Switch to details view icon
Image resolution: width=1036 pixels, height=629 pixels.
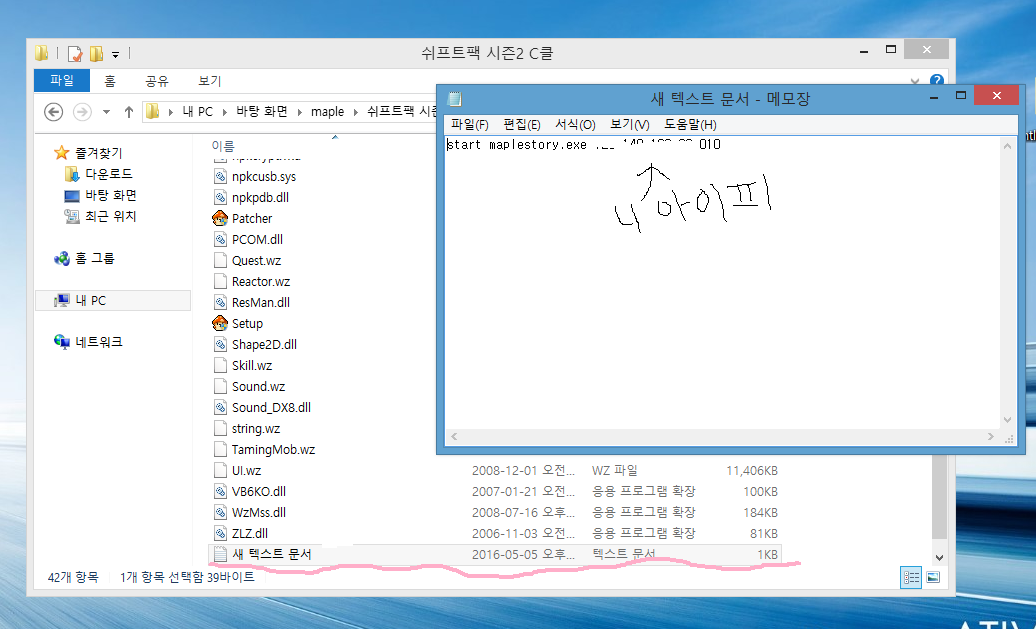pyautogui.click(x=911, y=577)
